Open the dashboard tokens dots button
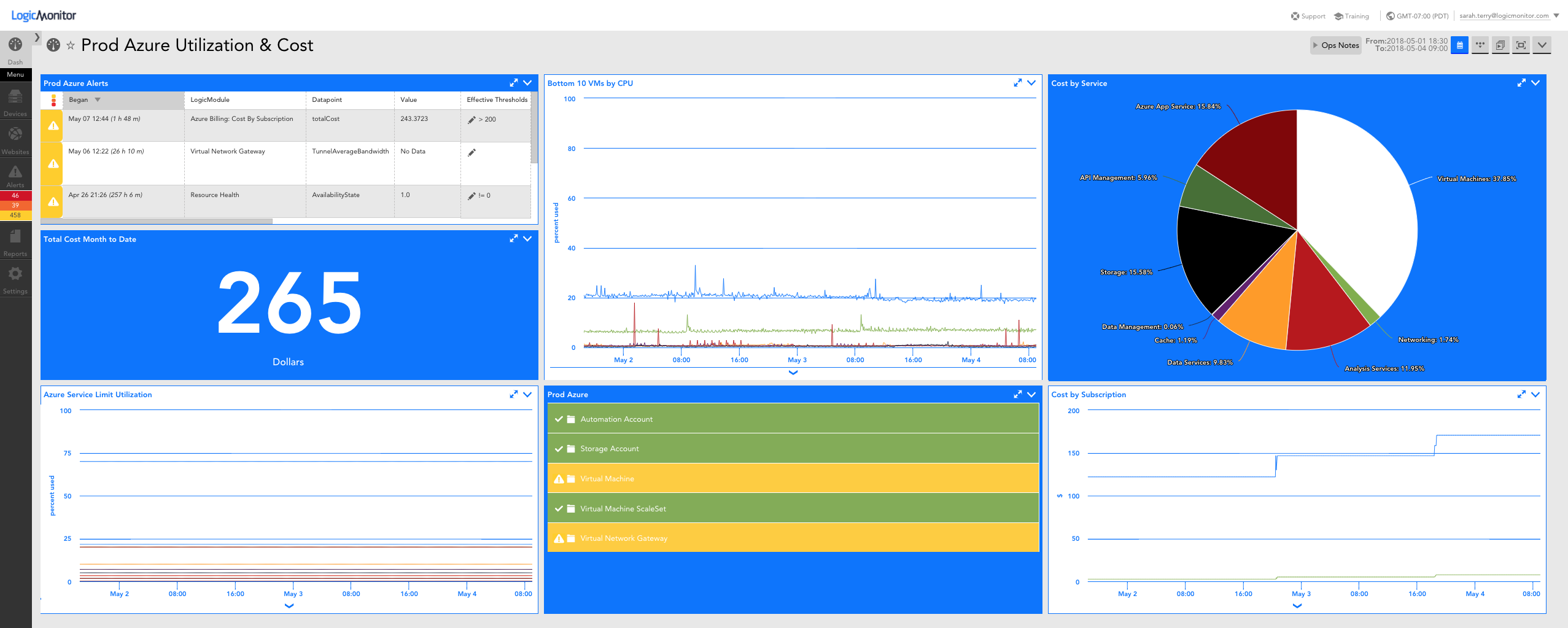This screenshot has height=628, width=1568. click(1480, 45)
